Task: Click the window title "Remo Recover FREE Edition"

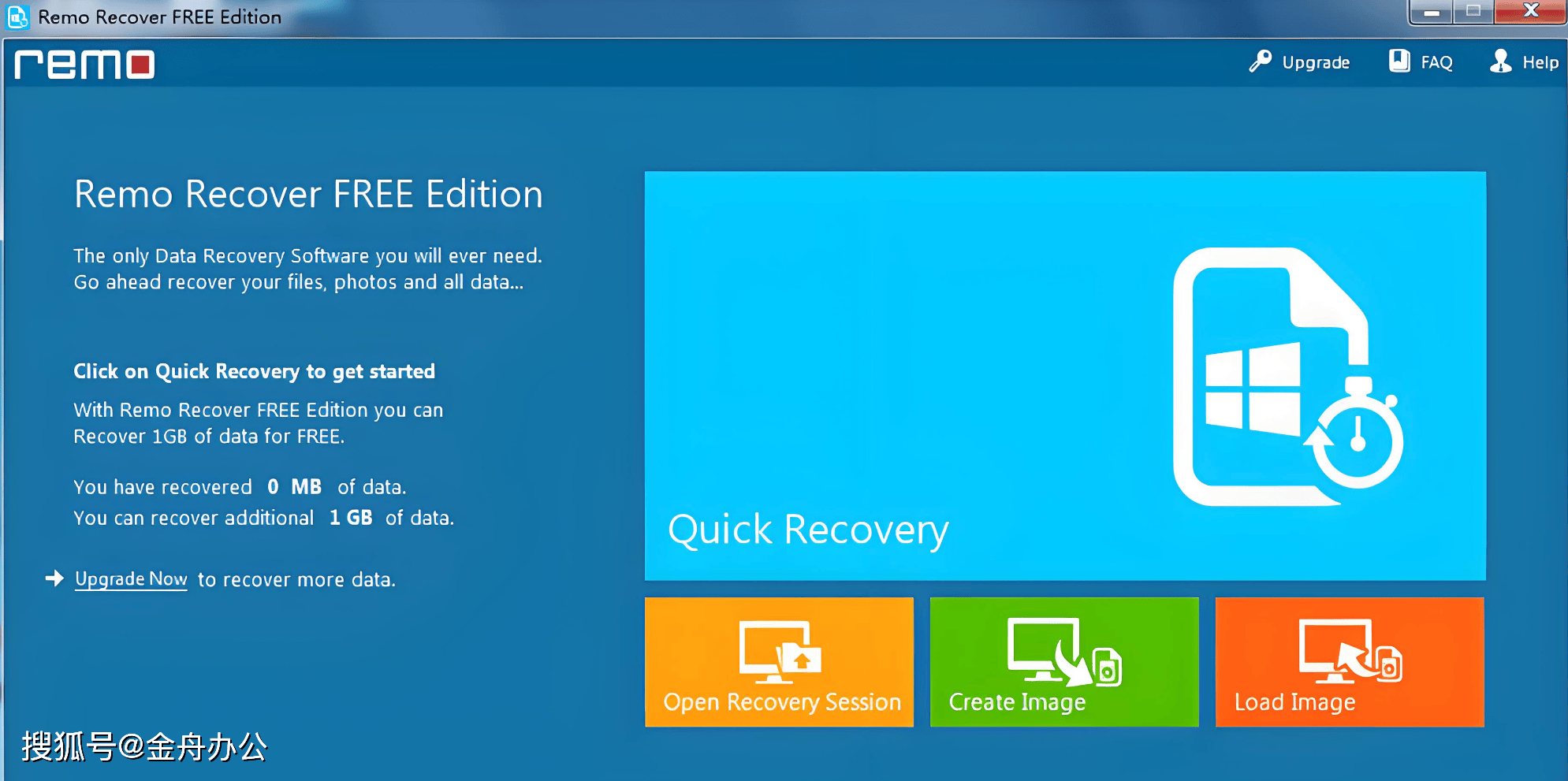Action: 159,17
